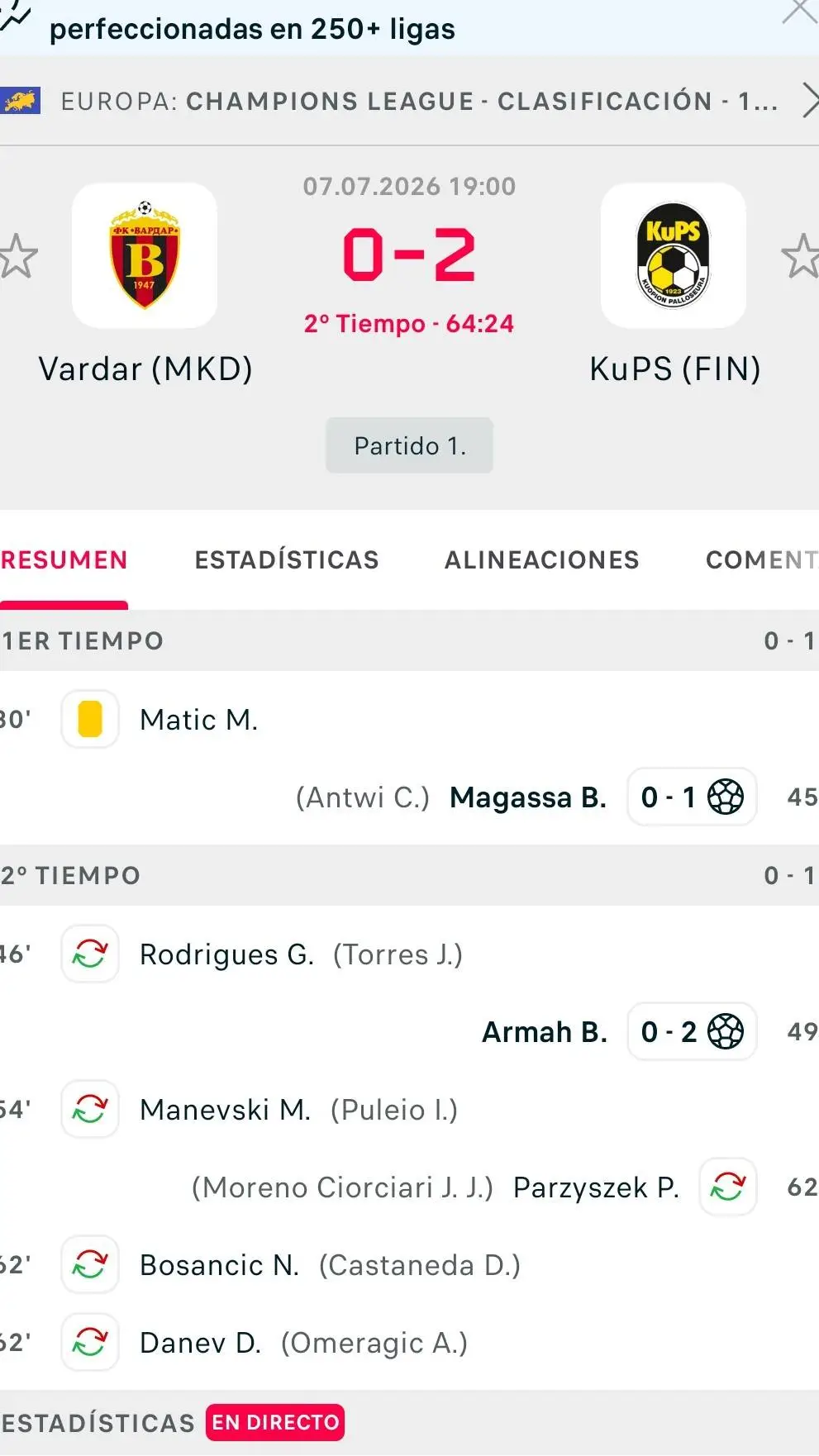Click Rodrigues G. substitution icon
This screenshot has height=1456, width=819.
pos(90,954)
